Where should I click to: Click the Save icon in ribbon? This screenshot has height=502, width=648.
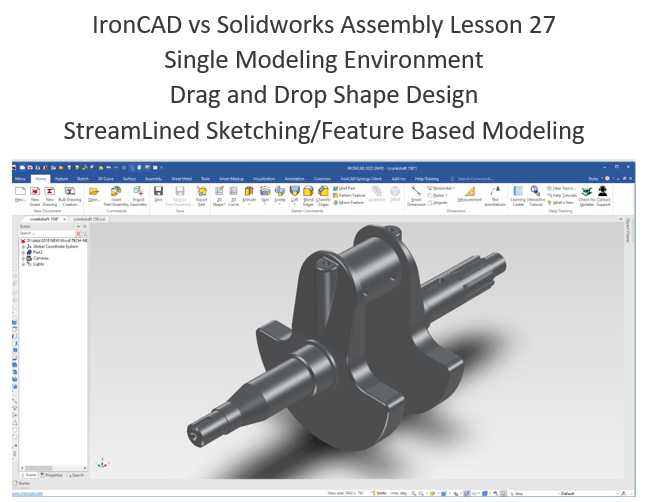point(158,191)
